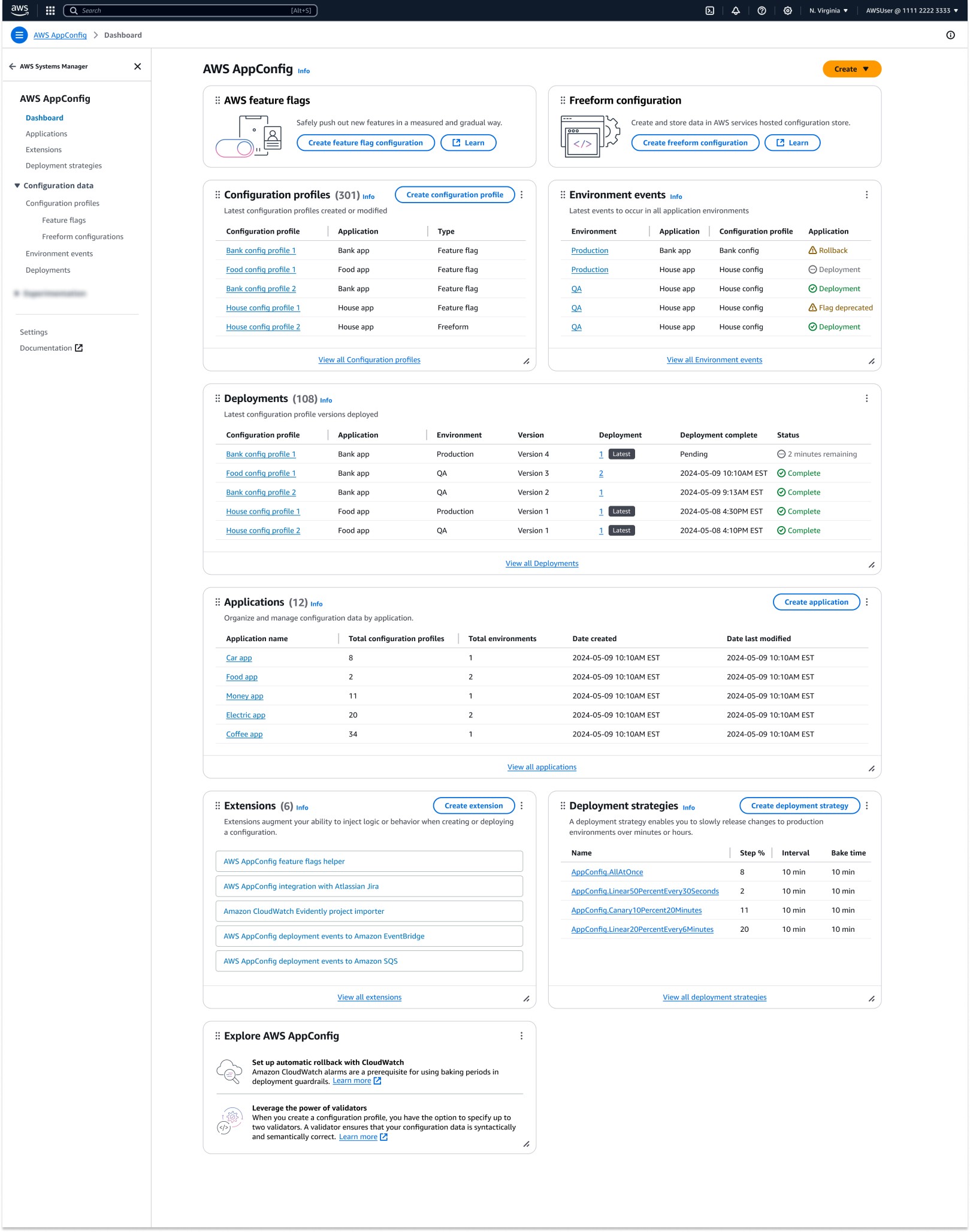Open the Coffee app application link

coord(244,735)
